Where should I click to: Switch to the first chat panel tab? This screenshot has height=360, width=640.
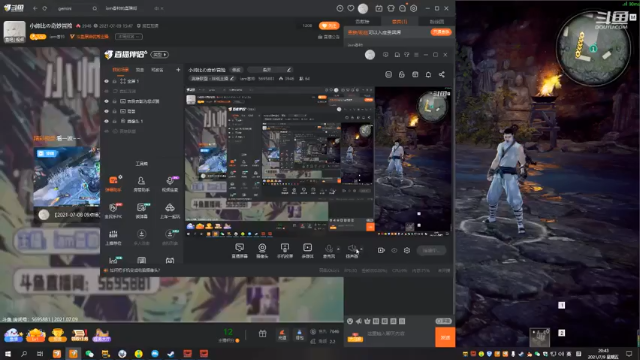(x=362, y=22)
